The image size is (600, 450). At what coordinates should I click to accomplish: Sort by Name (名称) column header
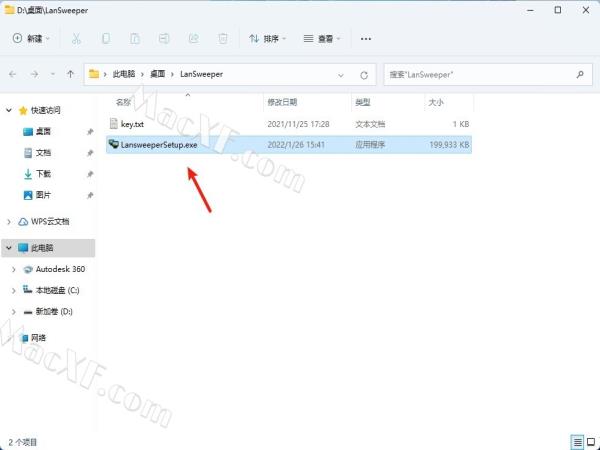pyautogui.click(x=124, y=102)
